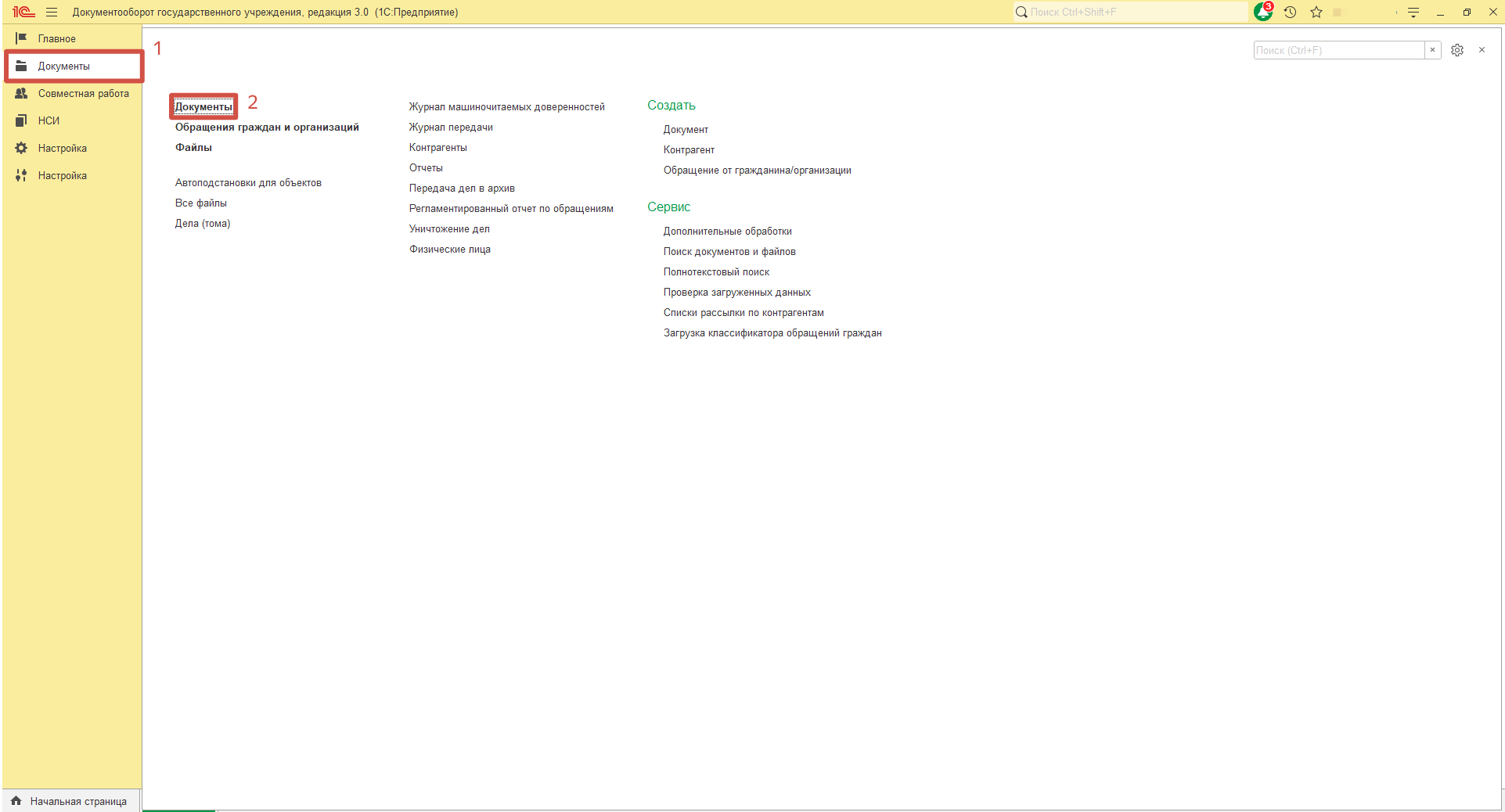This screenshot has height=812, width=1505.
Task: Click the home icon for Начальная страница
Action: click(16, 800)
